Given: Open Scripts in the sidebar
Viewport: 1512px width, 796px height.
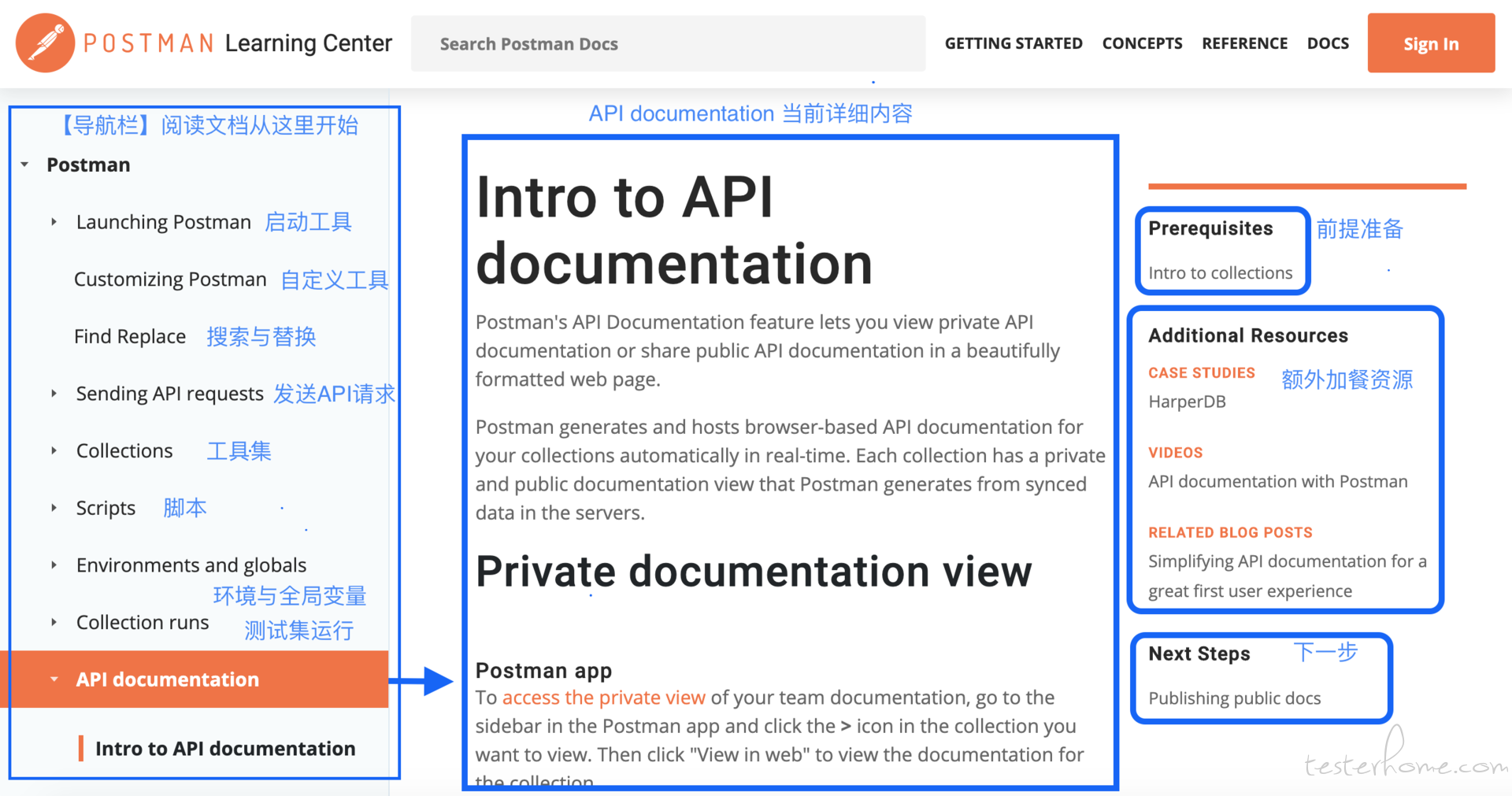Looking at the screenshot, I should coord(106,508).
